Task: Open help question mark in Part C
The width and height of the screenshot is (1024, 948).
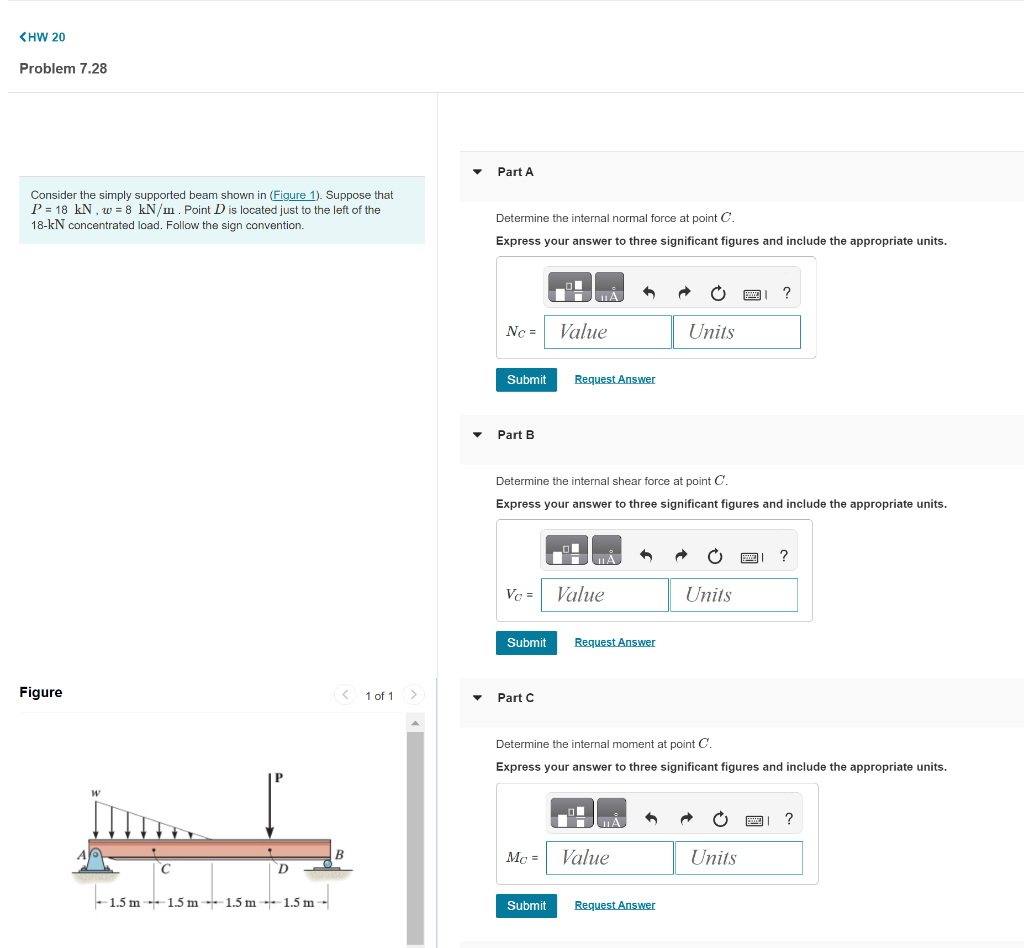Action: coord(790,819)
